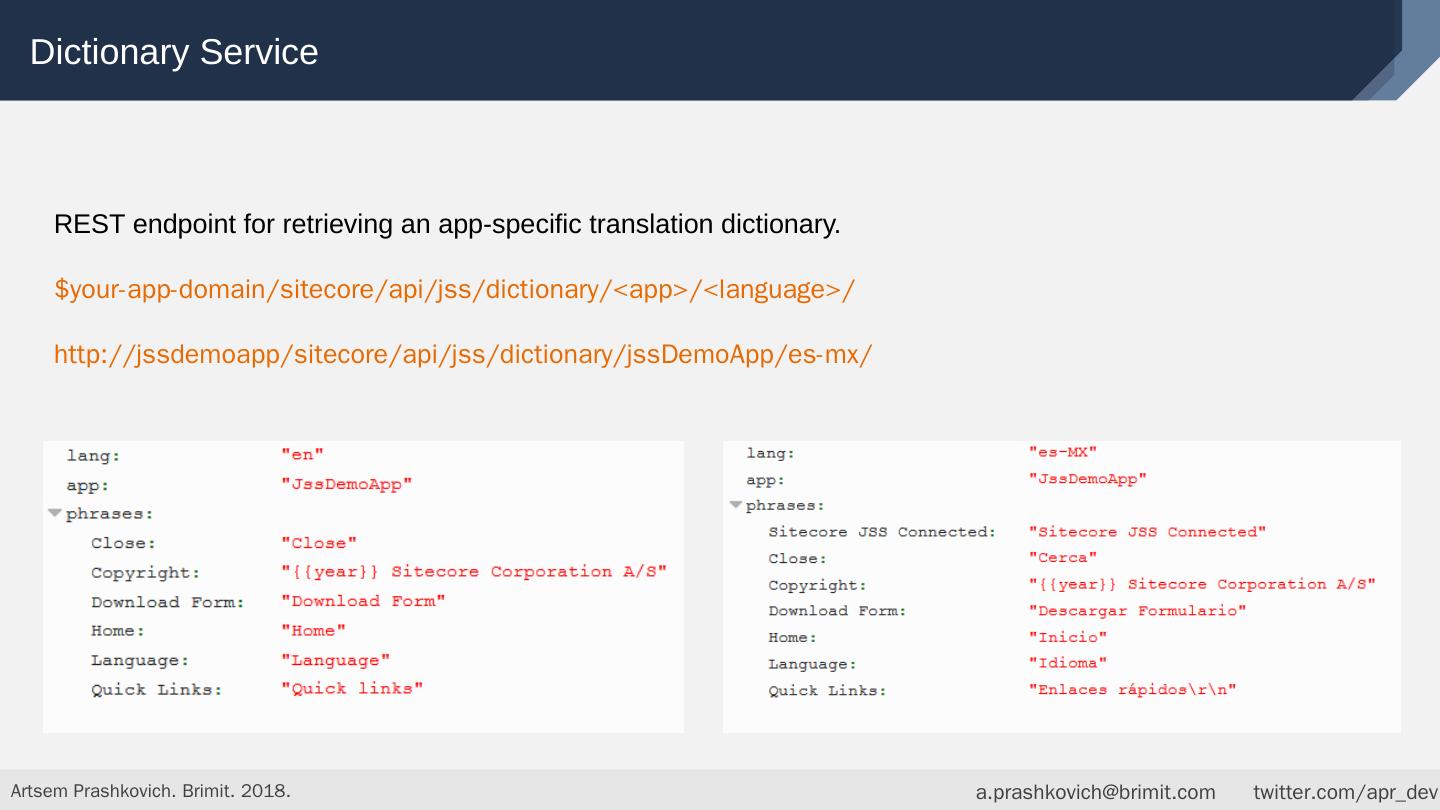
Task: Click the Artsem Prashkovich footer text
Action: (x=150, y=791)
